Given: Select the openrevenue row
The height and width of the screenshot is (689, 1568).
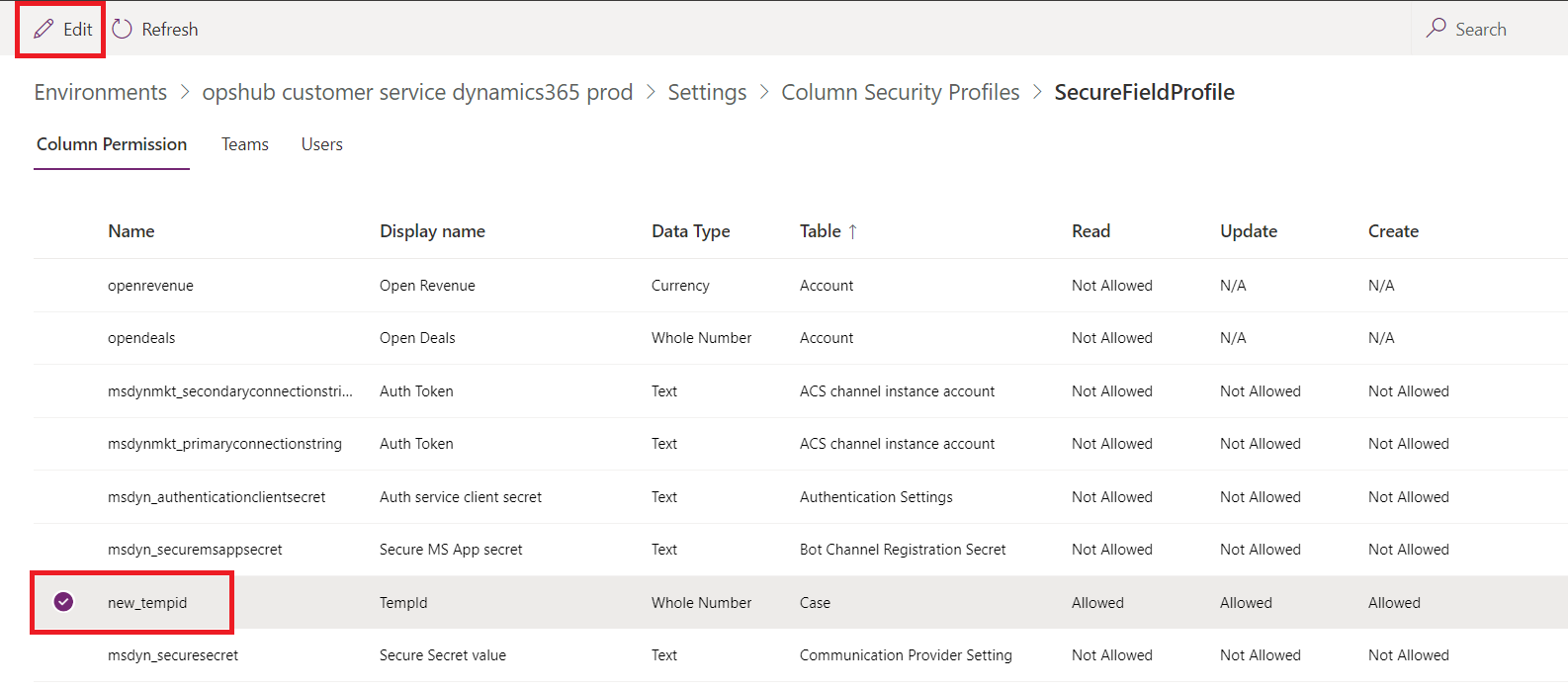Looking at the screenshot, I should pyautogui.click(x=150, y=286).
